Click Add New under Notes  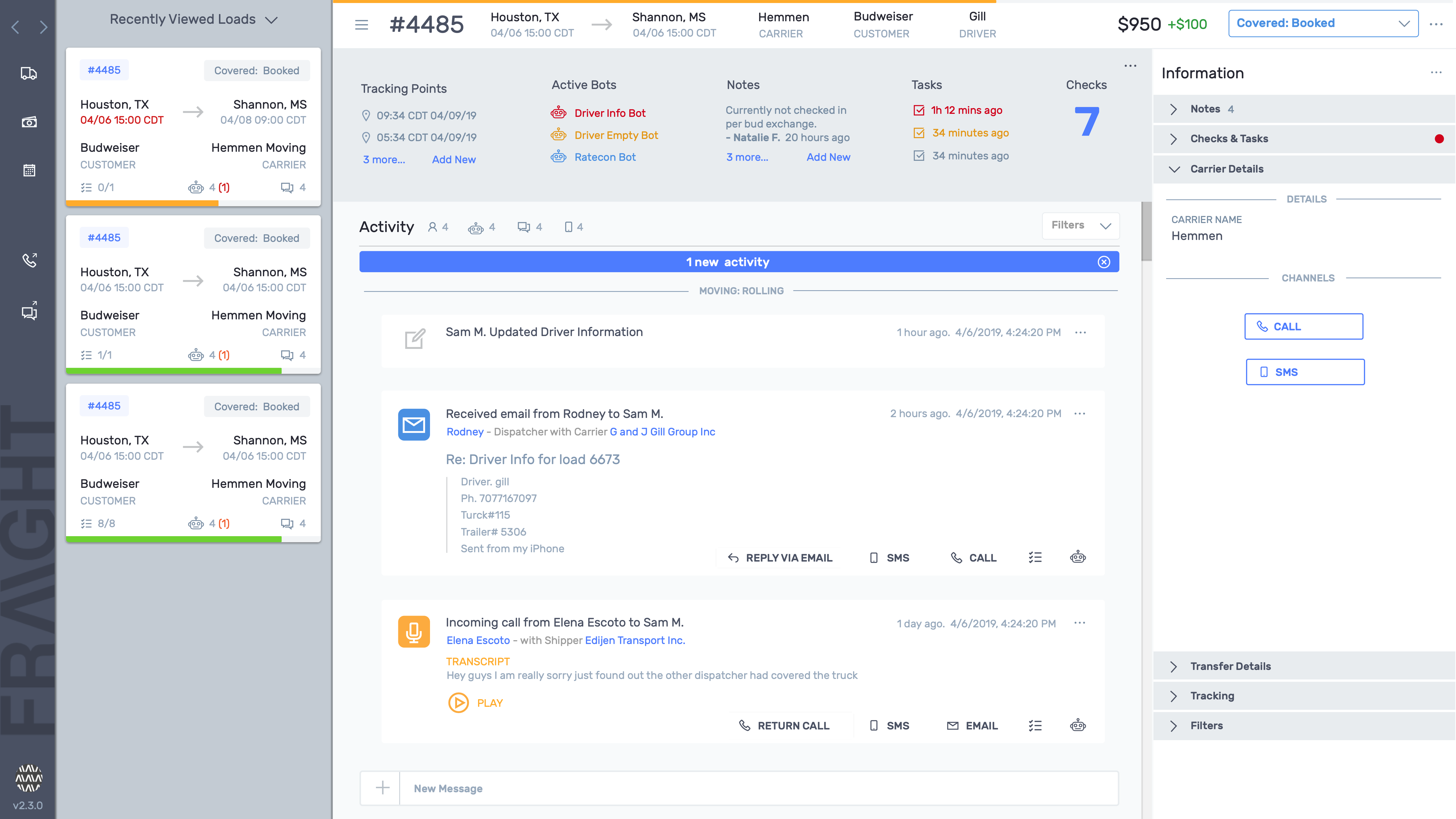(x=828, y=157)
